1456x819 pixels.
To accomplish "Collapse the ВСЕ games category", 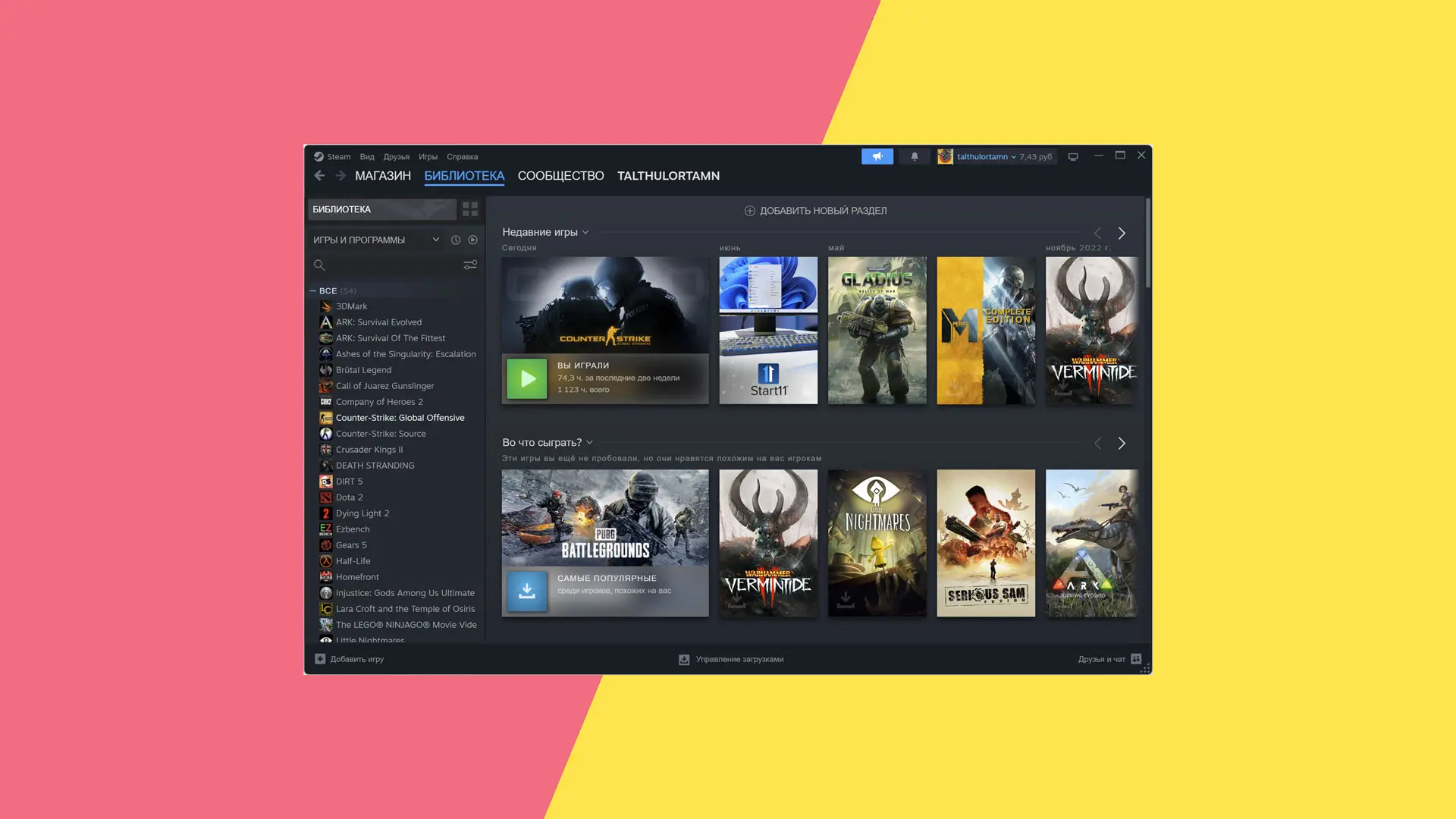I will point(312,291).
